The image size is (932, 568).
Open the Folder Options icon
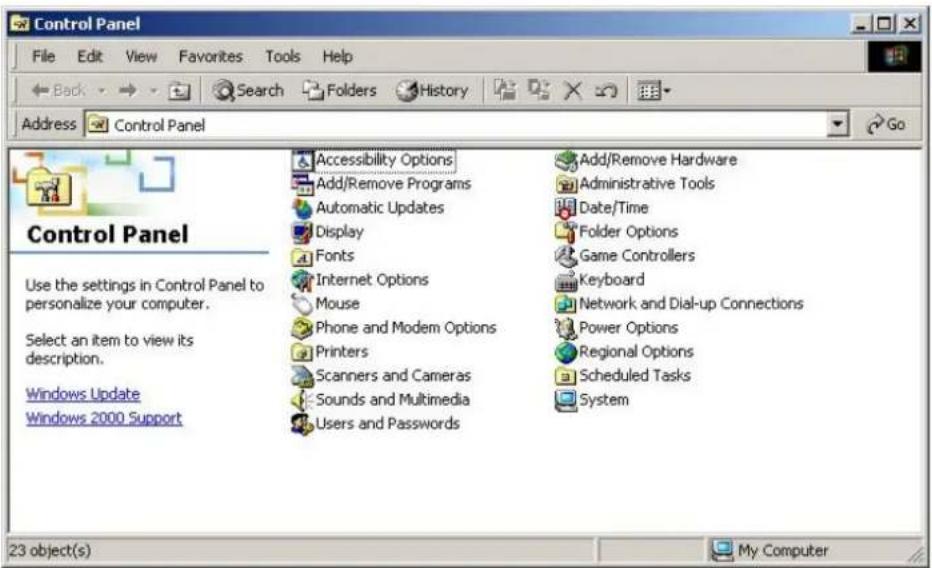(x=566, y=232)
